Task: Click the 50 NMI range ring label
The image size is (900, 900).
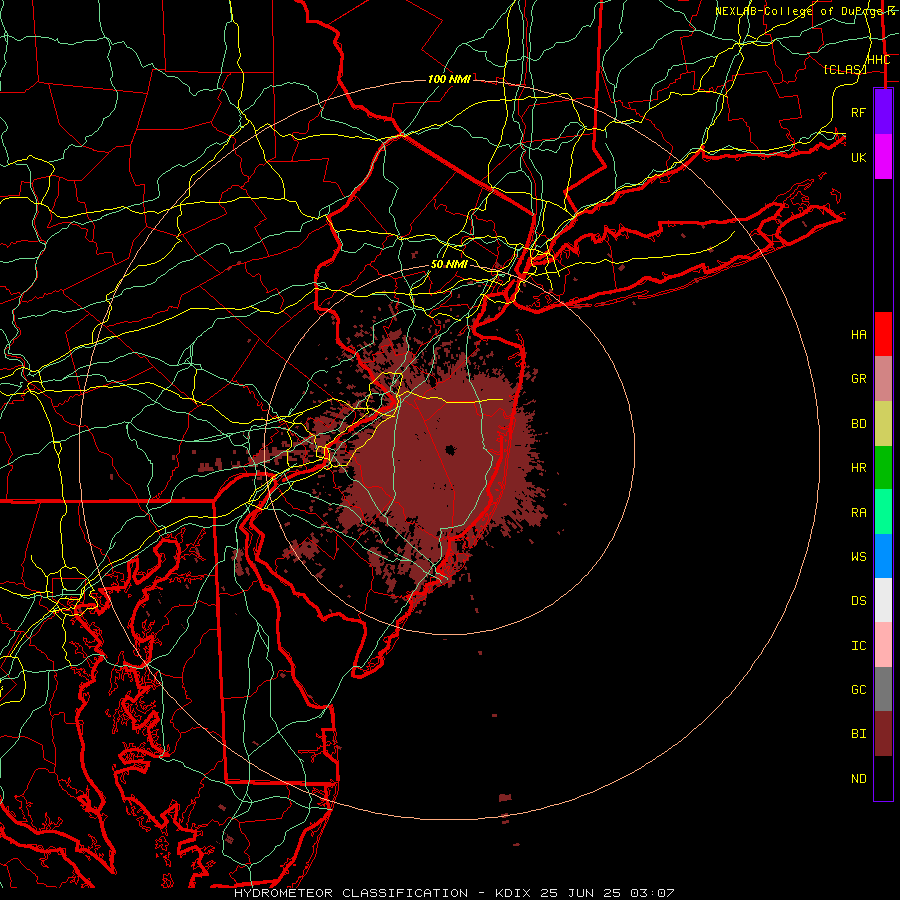Action: (x=449, y=265)
